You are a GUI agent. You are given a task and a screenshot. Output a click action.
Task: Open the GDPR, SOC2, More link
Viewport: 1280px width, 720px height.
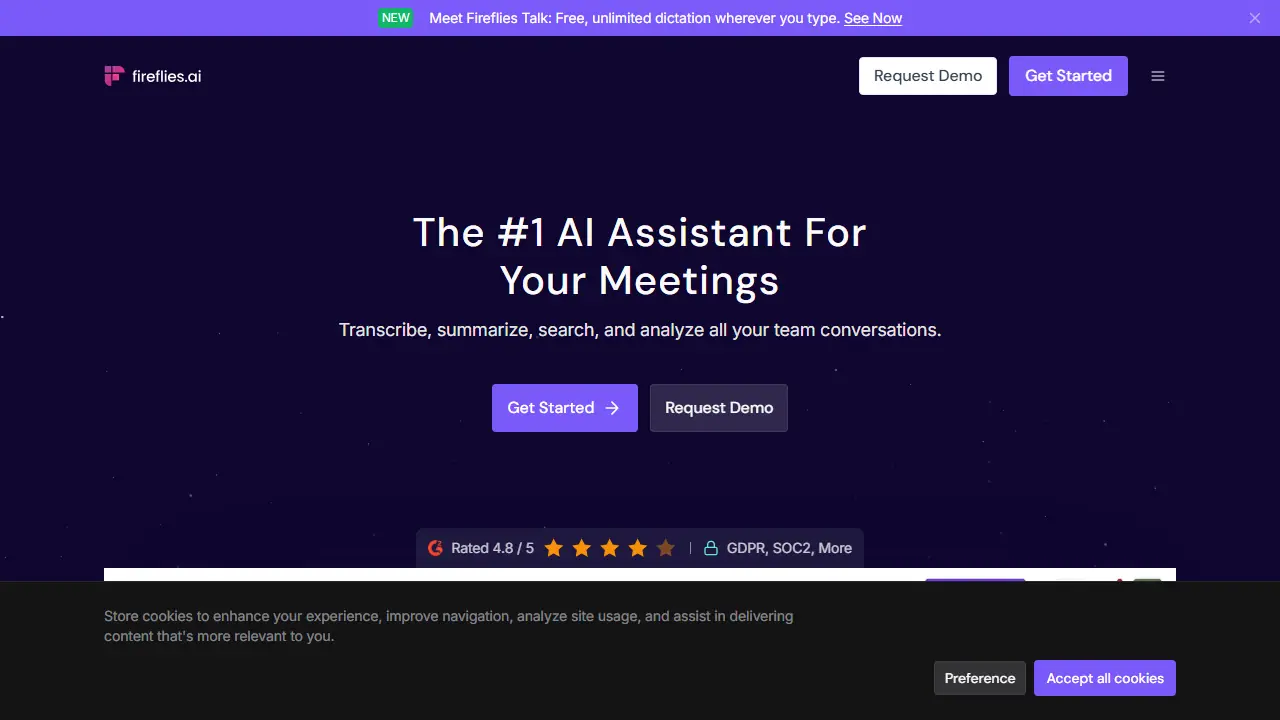[789, 548]
